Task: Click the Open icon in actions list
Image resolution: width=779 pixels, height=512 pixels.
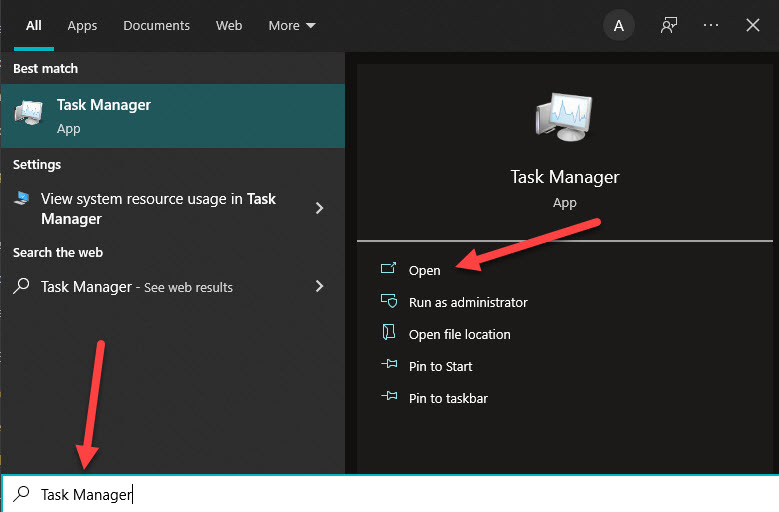Action: [x=389, y=270]
